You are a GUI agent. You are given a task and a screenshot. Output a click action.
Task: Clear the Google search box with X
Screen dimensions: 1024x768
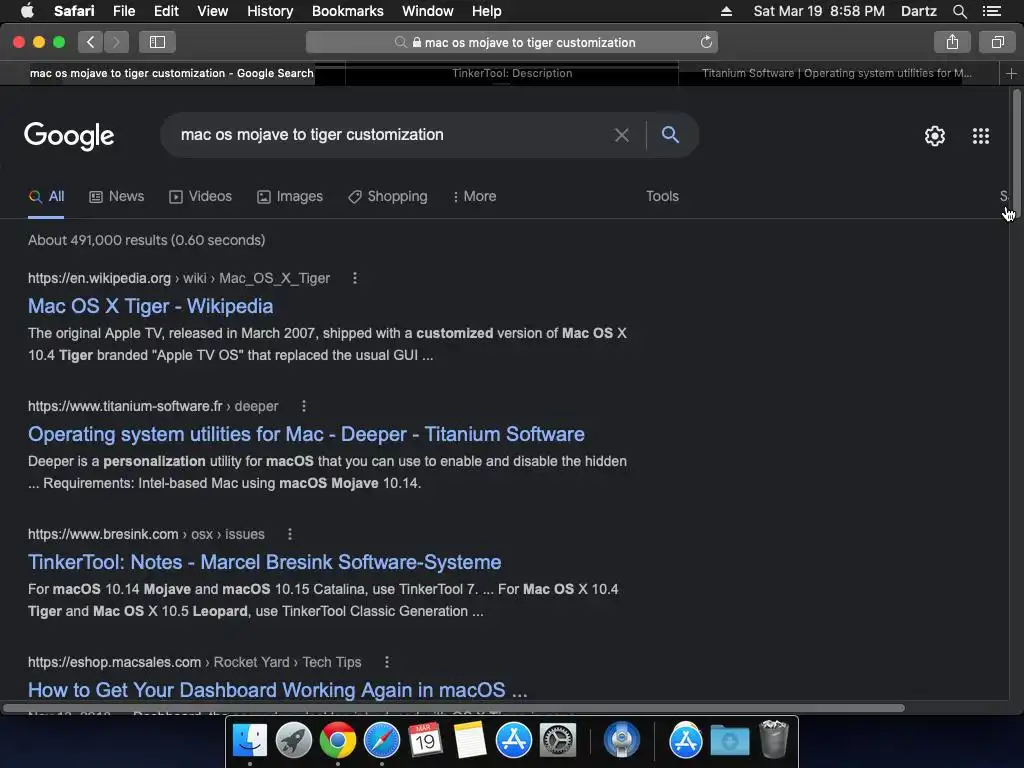pyautogui.click(x=622, y=135)
